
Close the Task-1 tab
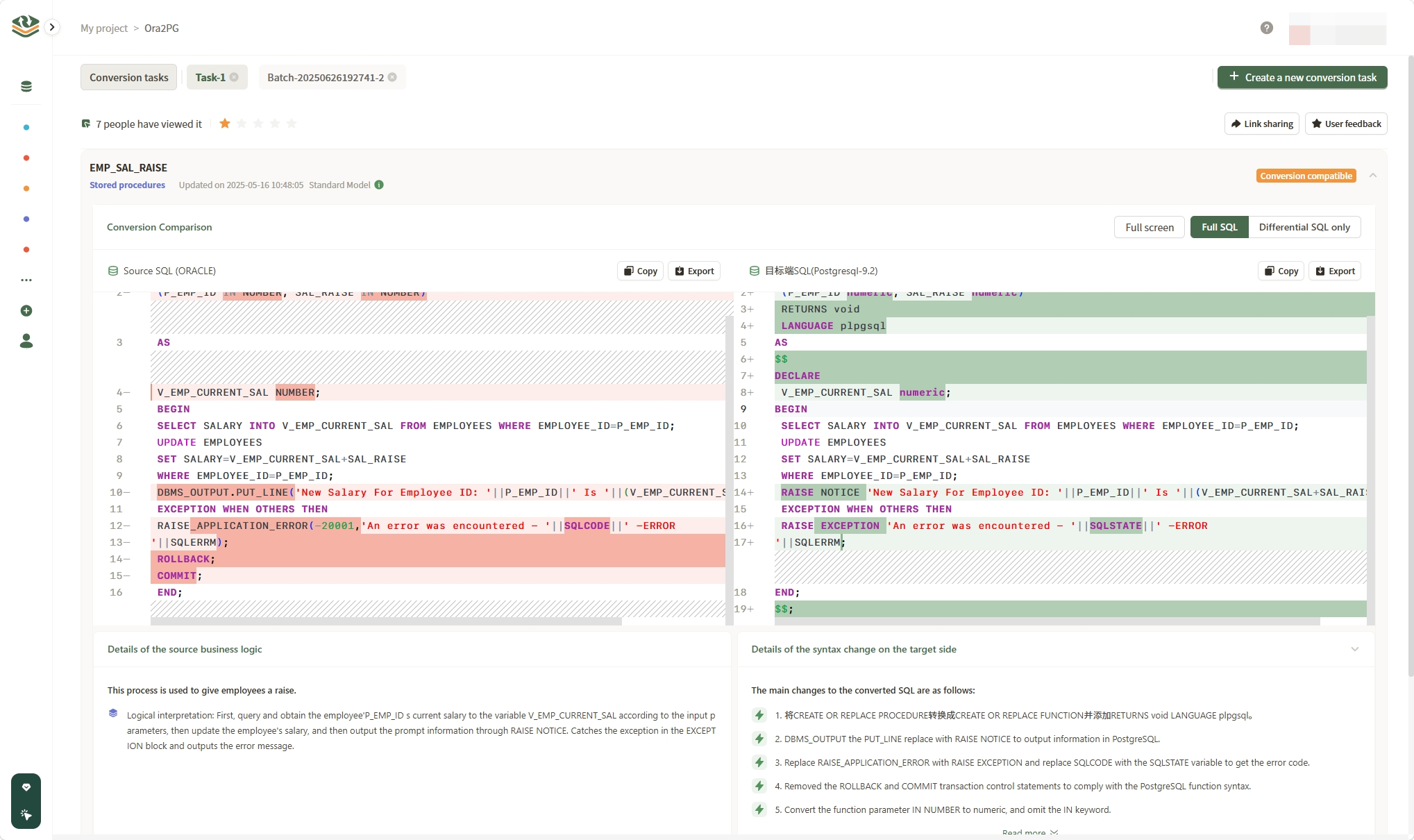(x=234, y=77)
